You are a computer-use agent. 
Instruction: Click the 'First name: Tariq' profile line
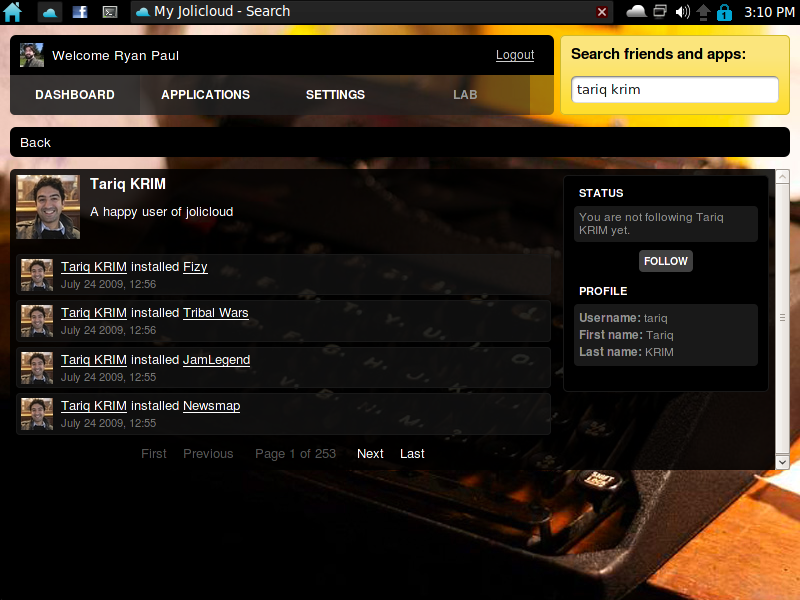pyautogui.click(x=626, y=335)
